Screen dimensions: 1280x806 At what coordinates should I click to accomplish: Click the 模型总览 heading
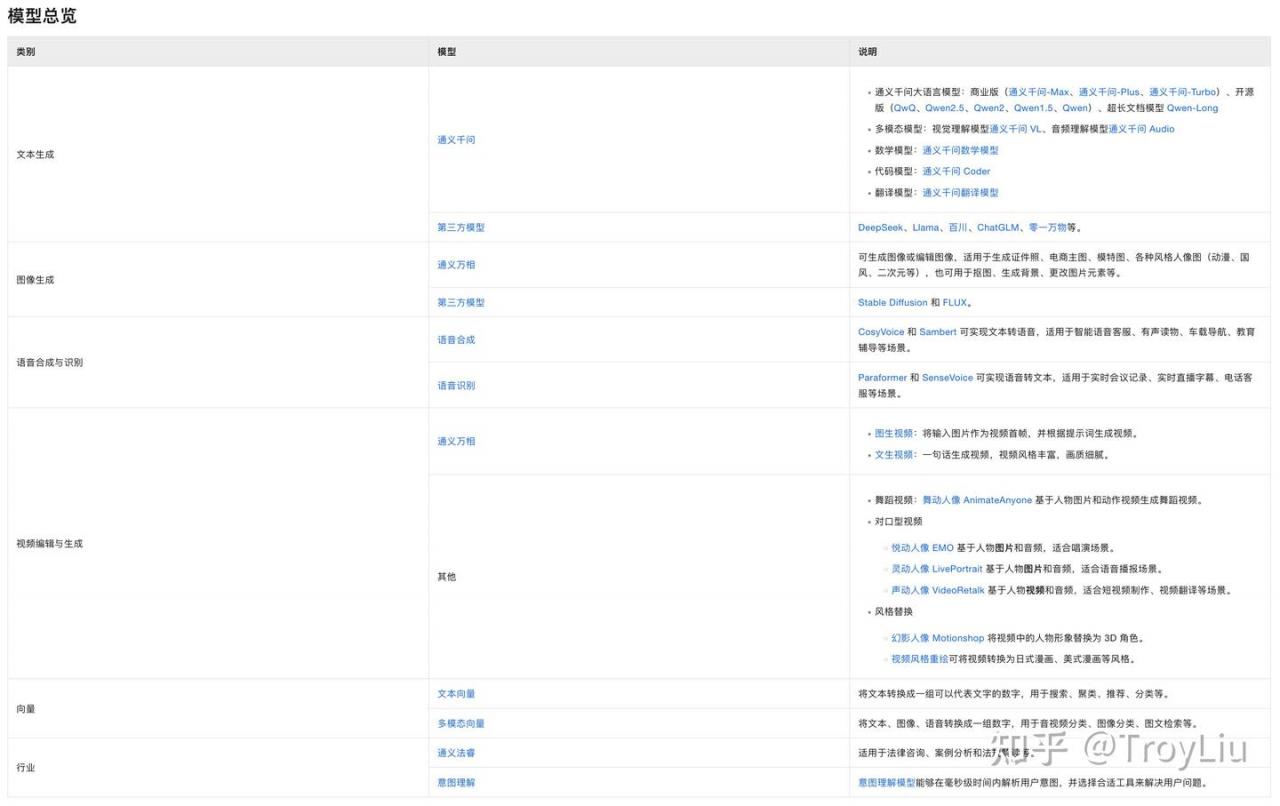tap(42, 16)
